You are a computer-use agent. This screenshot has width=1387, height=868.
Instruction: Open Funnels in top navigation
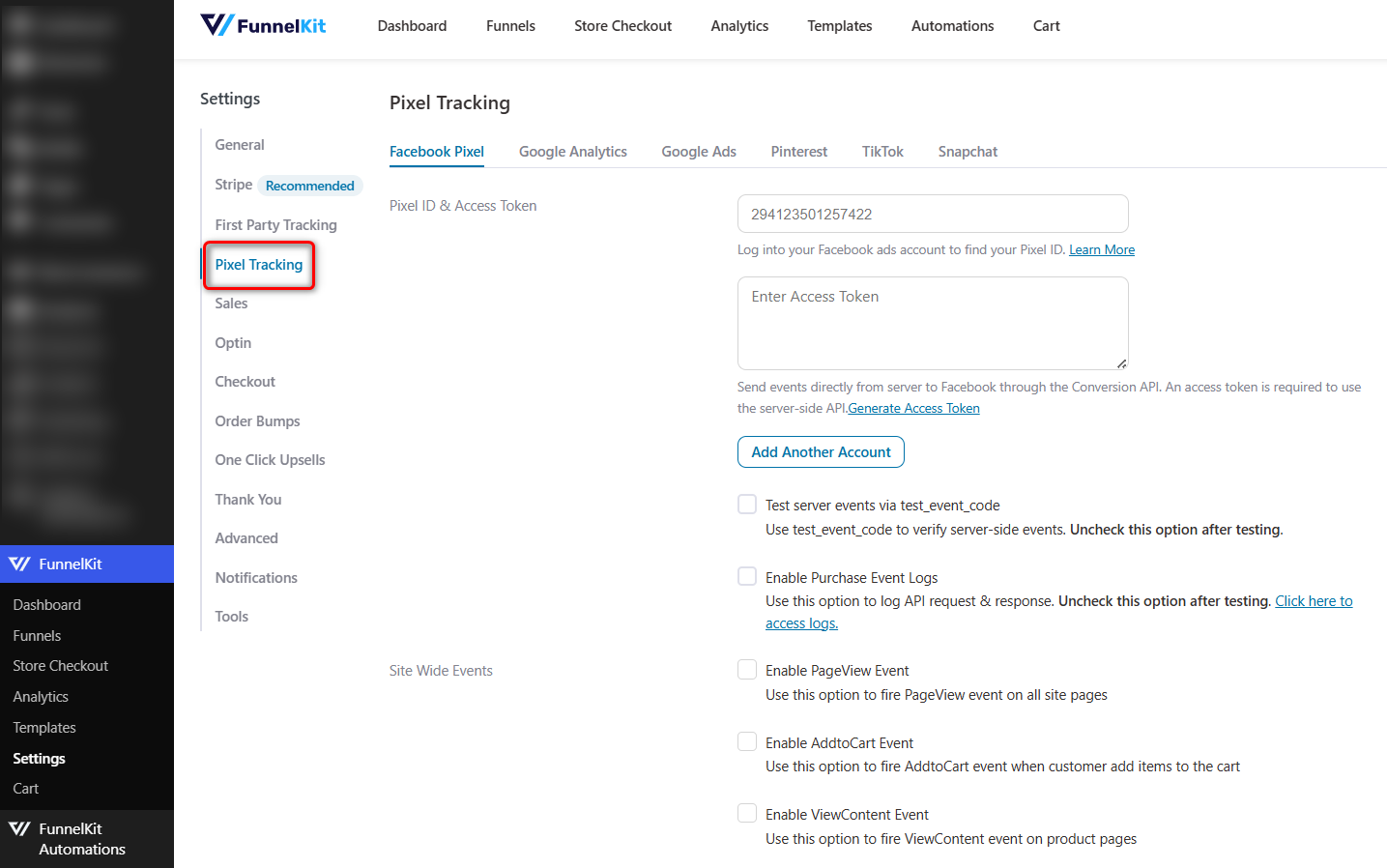(510, 26)
